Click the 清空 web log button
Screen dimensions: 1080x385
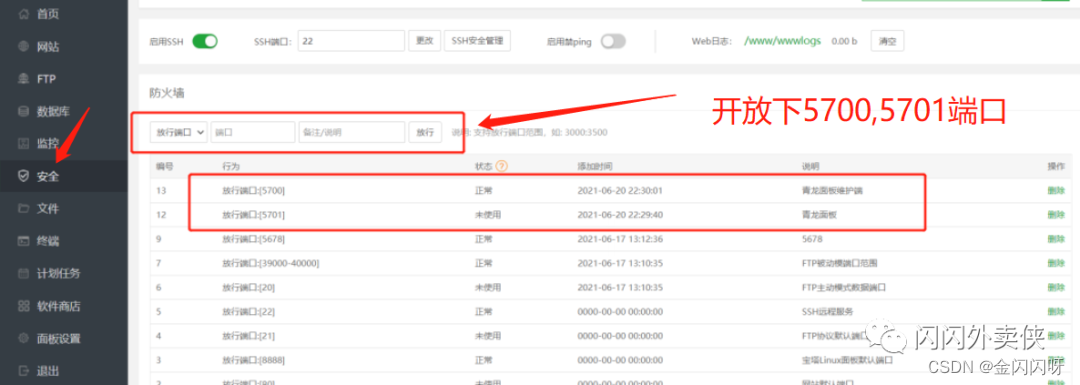(887, 41)
